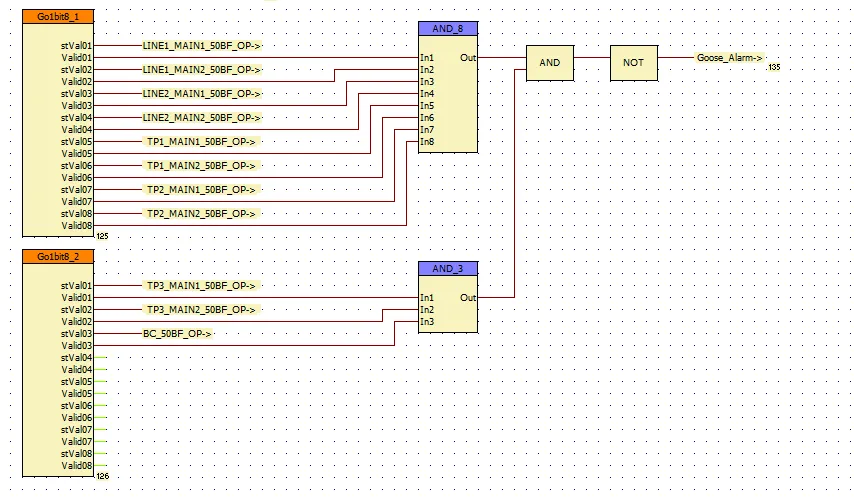Click the AND_3 block title
The image size is (860, 498).
click(x=448, y=269)
